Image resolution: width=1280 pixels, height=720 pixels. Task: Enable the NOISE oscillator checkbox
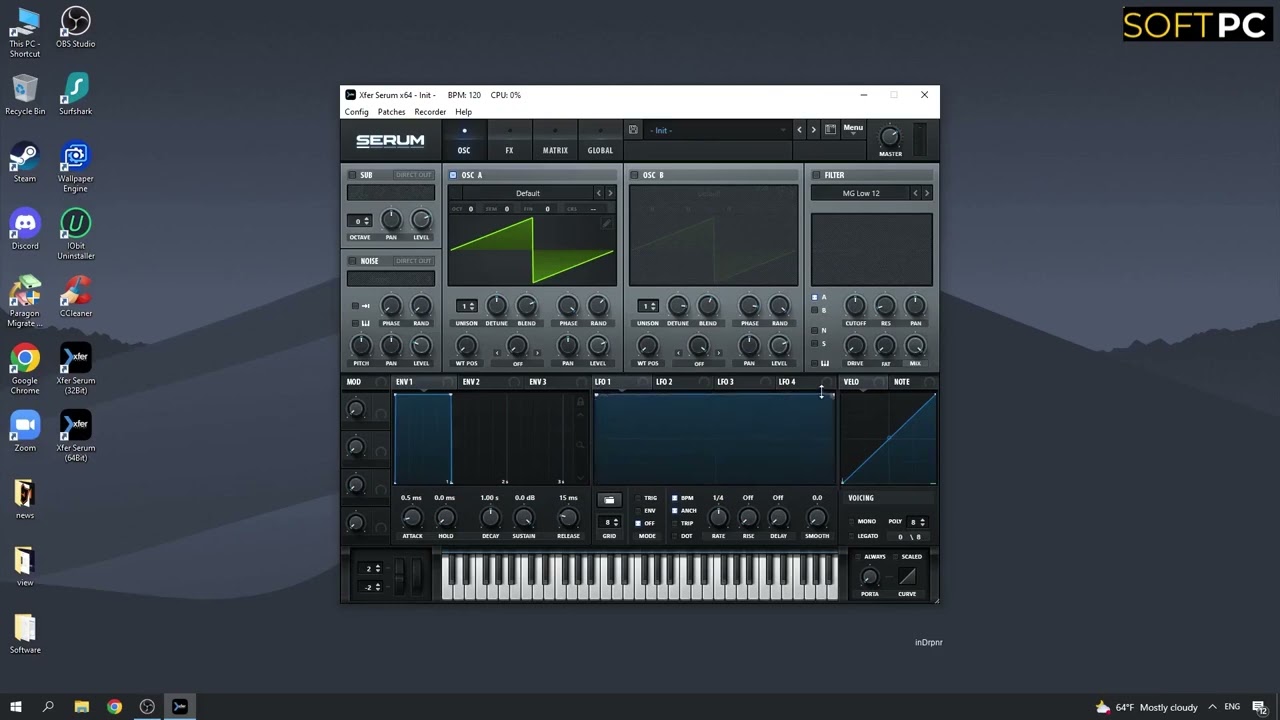point(352,261)
